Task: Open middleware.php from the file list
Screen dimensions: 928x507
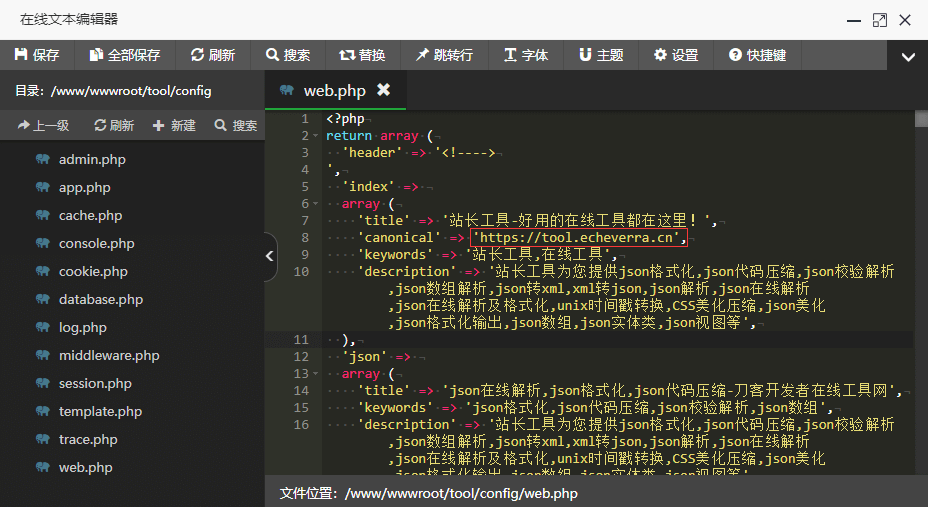Action: pyautogui.click(x=109, y=356)
